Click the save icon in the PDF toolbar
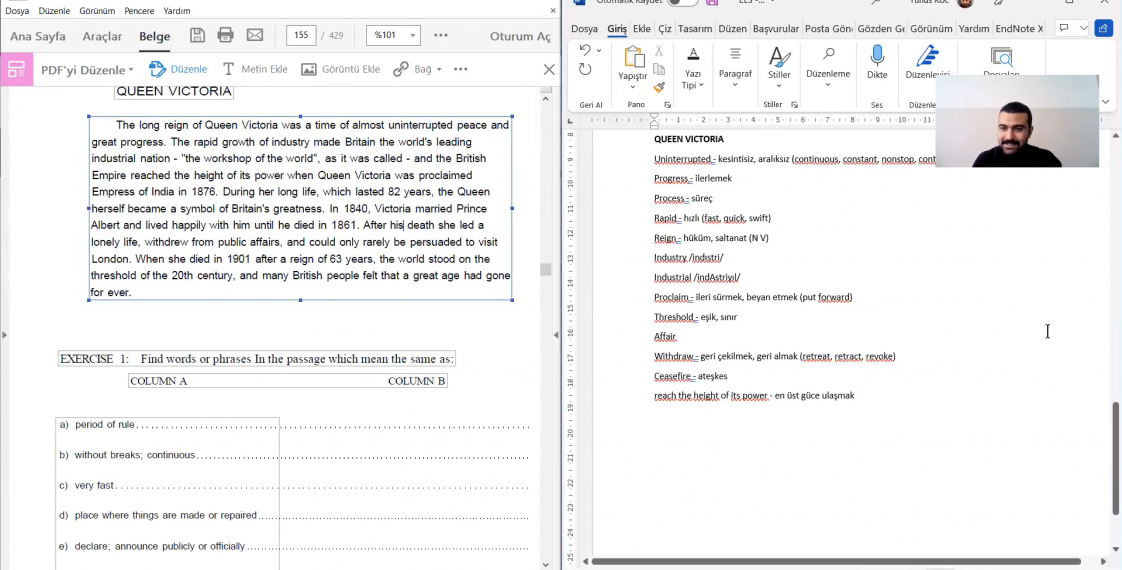 pos(197,36)
